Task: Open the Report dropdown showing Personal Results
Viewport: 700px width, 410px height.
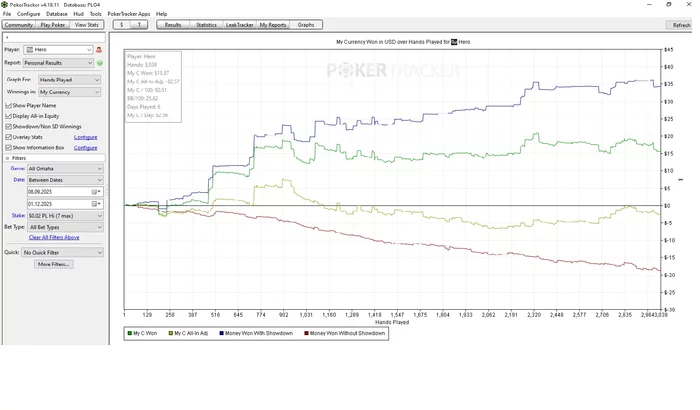Action: click(58, 63)
